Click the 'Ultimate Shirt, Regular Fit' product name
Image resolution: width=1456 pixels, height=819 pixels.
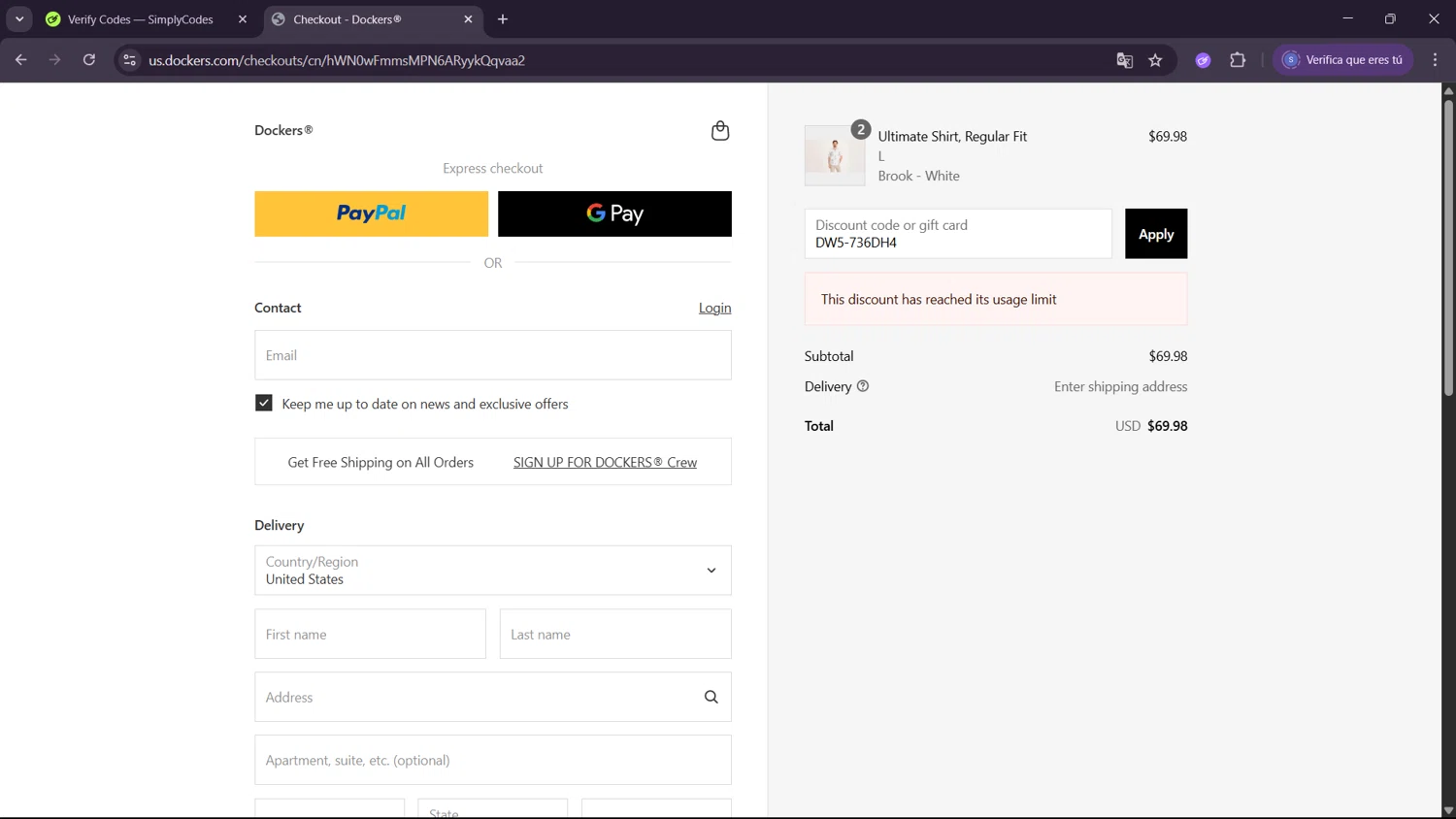[x=952, y=136]
